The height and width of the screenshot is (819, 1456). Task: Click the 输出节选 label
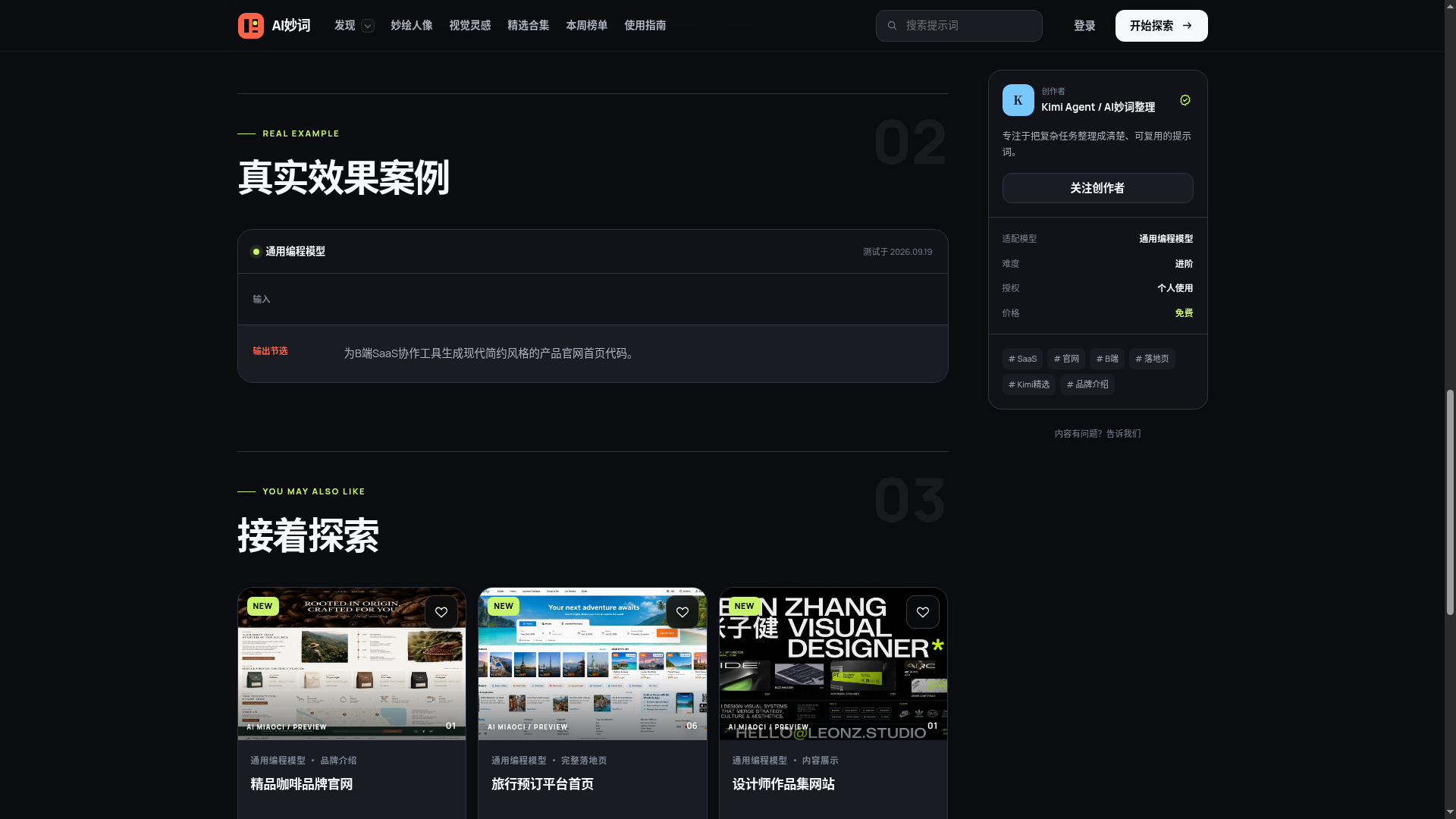(x=270, y=351)
